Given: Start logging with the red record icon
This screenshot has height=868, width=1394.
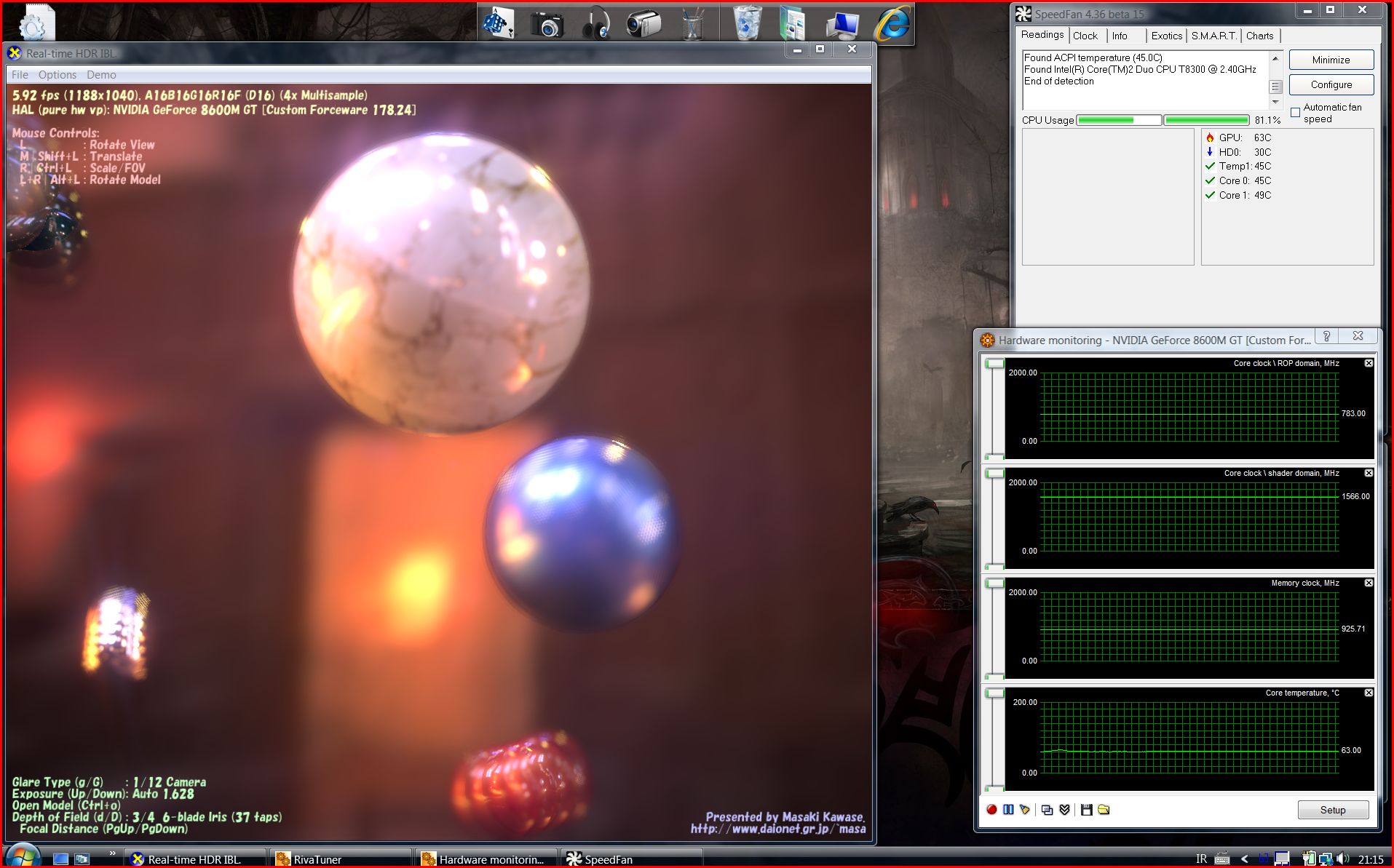Looking at the screenshot, I should [991, 810].
